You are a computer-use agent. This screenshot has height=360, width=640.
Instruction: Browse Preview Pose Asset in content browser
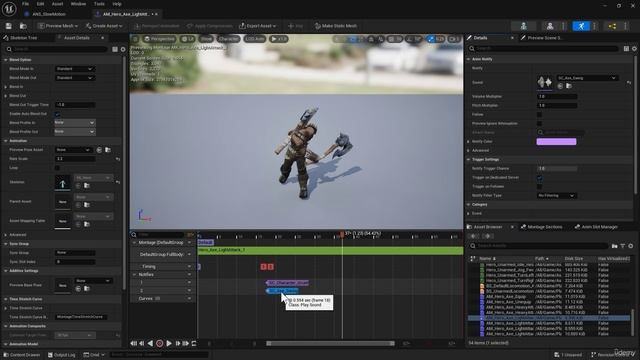click(108, 150)
